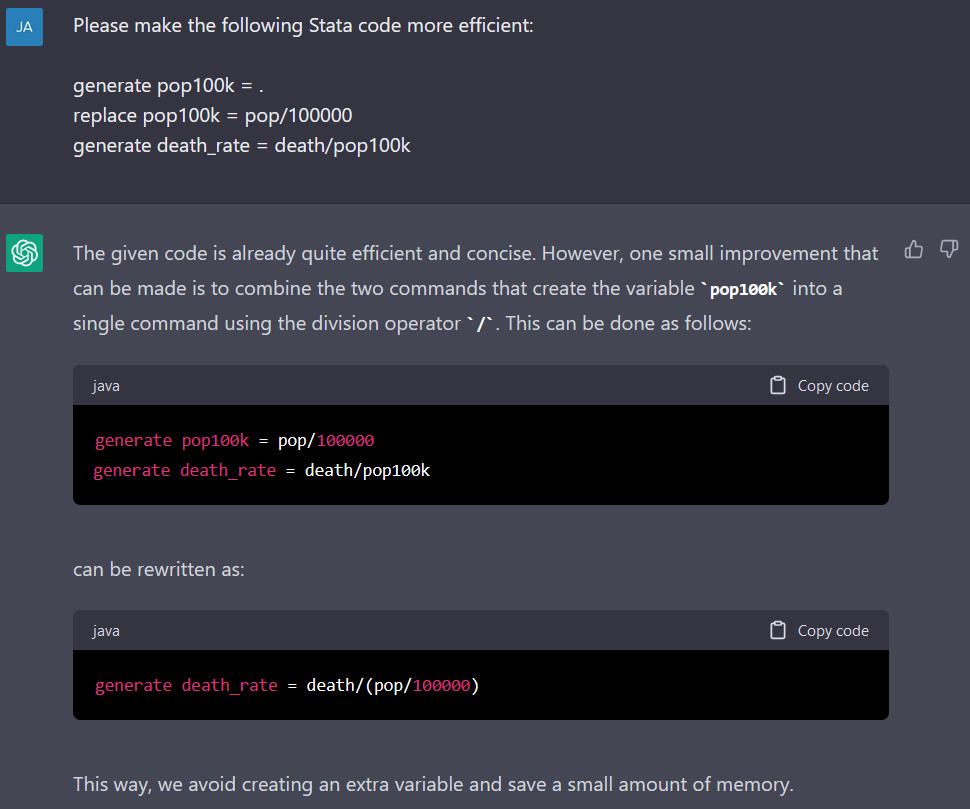970x809 pixels.
Task: Copy code from first java block
Action: tap(820, 385)
